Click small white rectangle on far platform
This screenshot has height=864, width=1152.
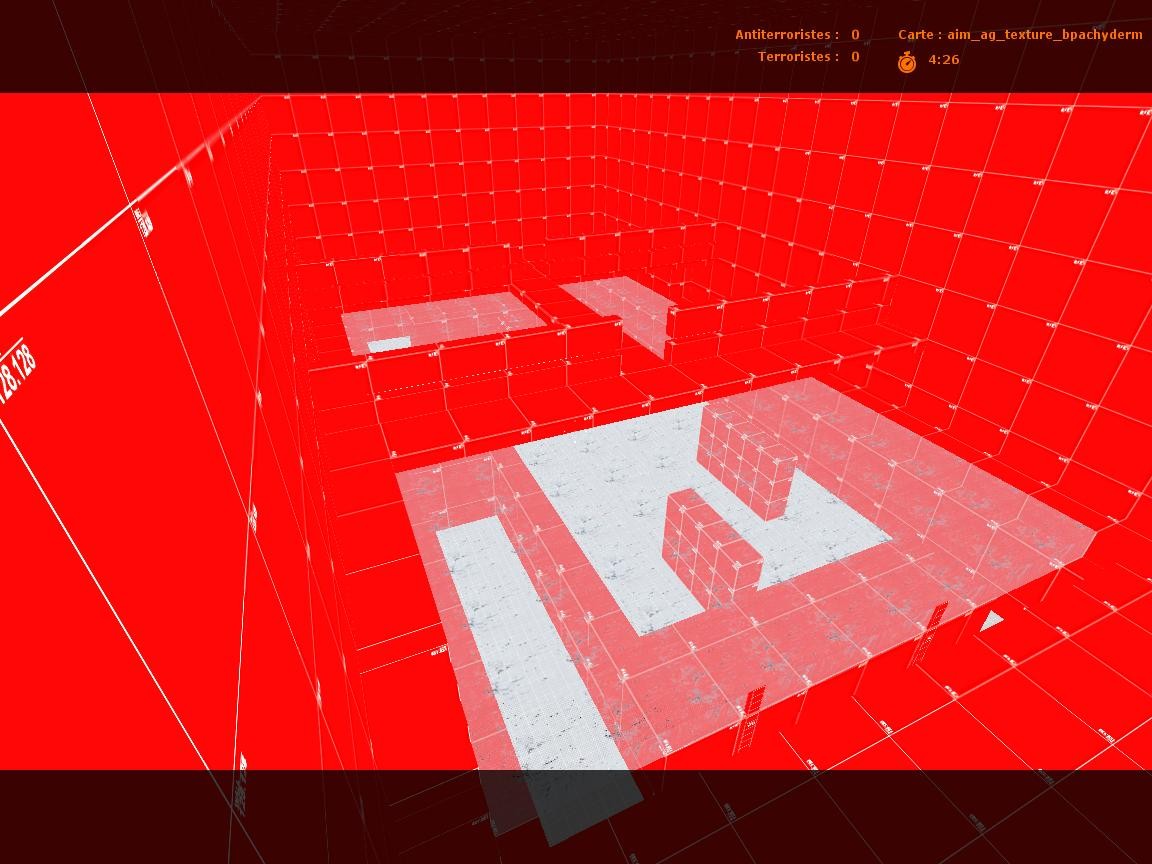[x=389, y=344]
